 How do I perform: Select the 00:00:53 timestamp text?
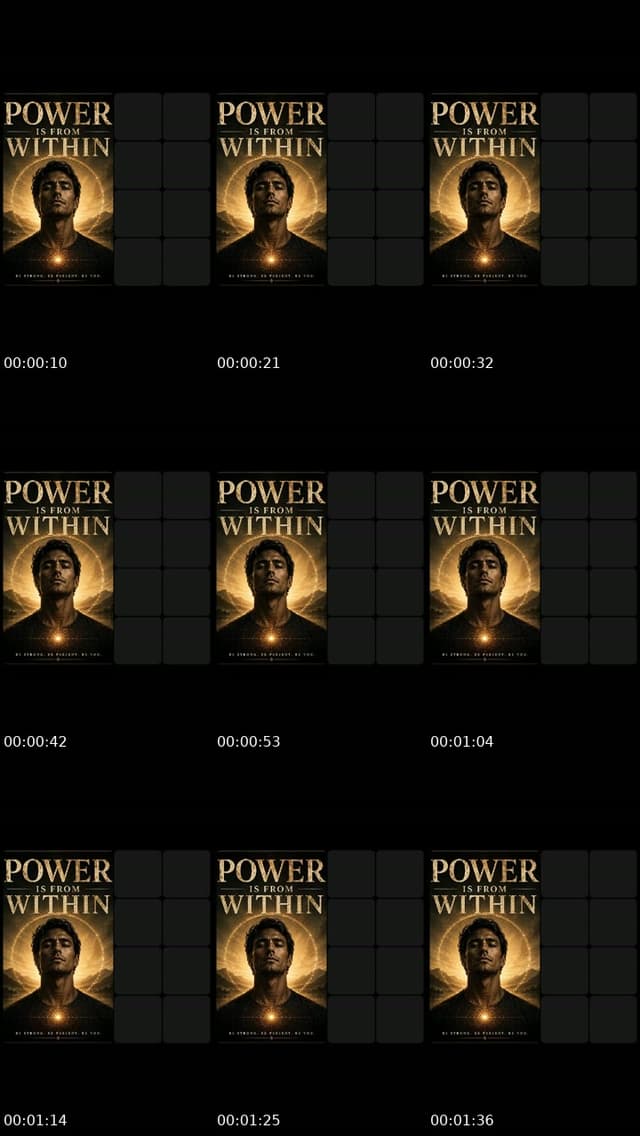249,742
